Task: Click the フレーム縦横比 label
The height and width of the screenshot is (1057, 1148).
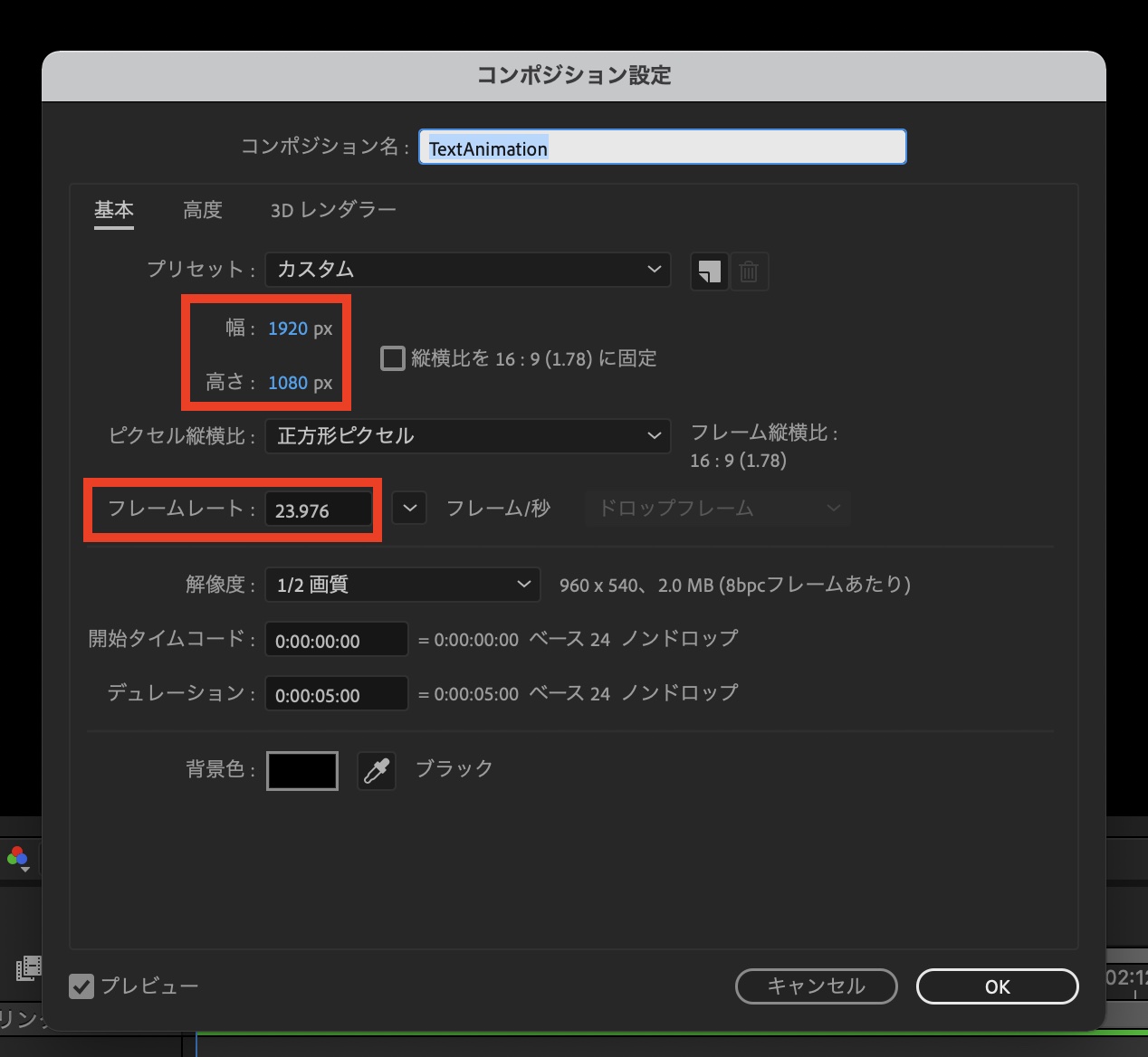Action: (765, 433)
